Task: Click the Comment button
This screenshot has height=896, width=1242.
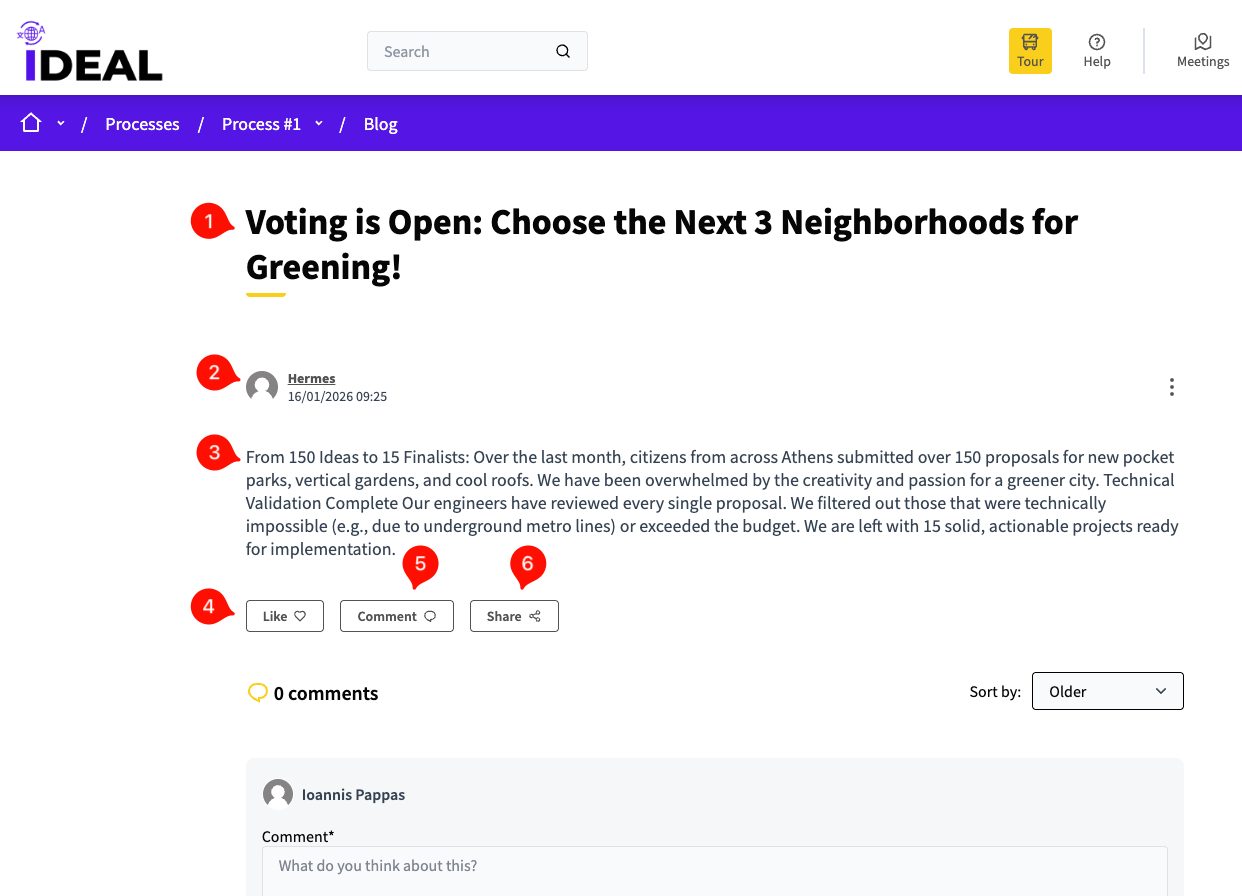Action: point(396,616)
